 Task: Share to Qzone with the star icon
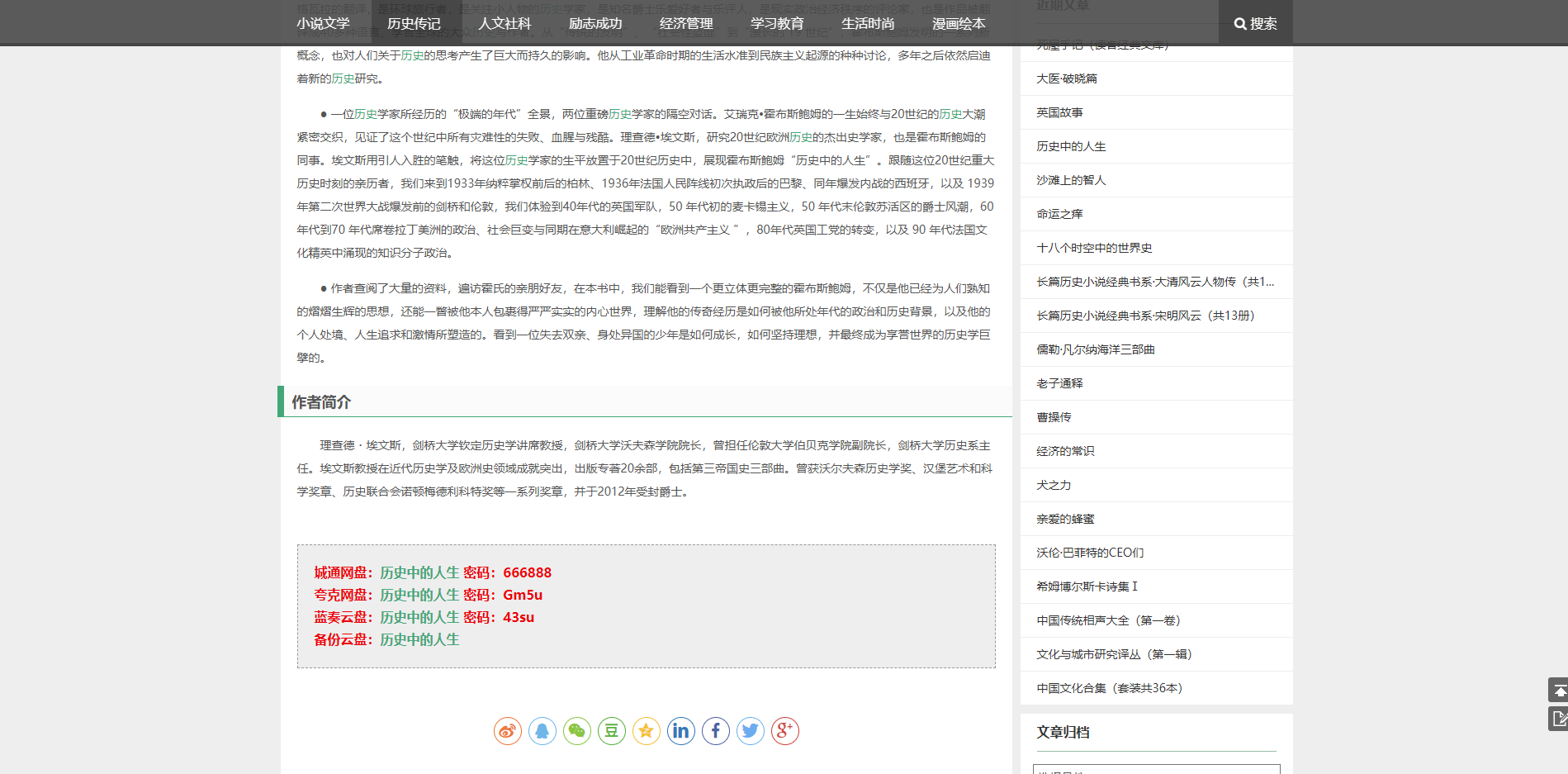647,731
